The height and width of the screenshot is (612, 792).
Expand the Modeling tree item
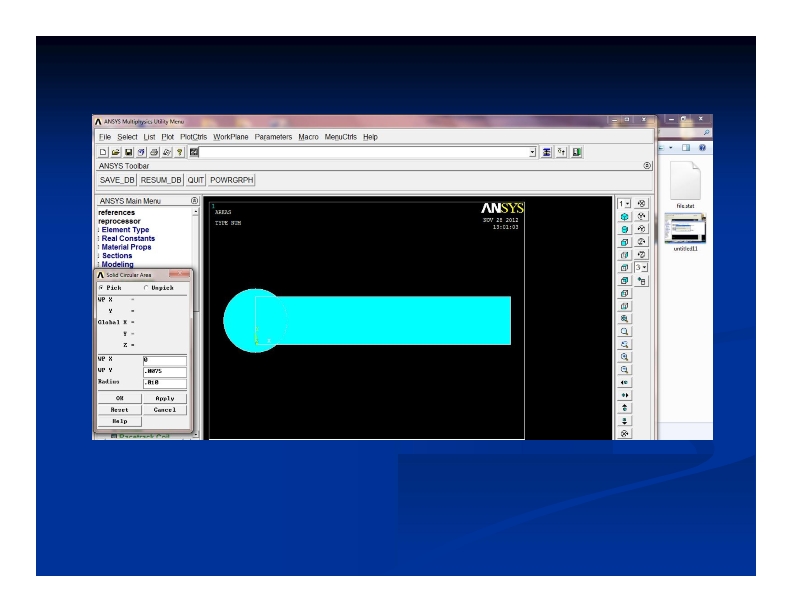click(x=117, y=265)
